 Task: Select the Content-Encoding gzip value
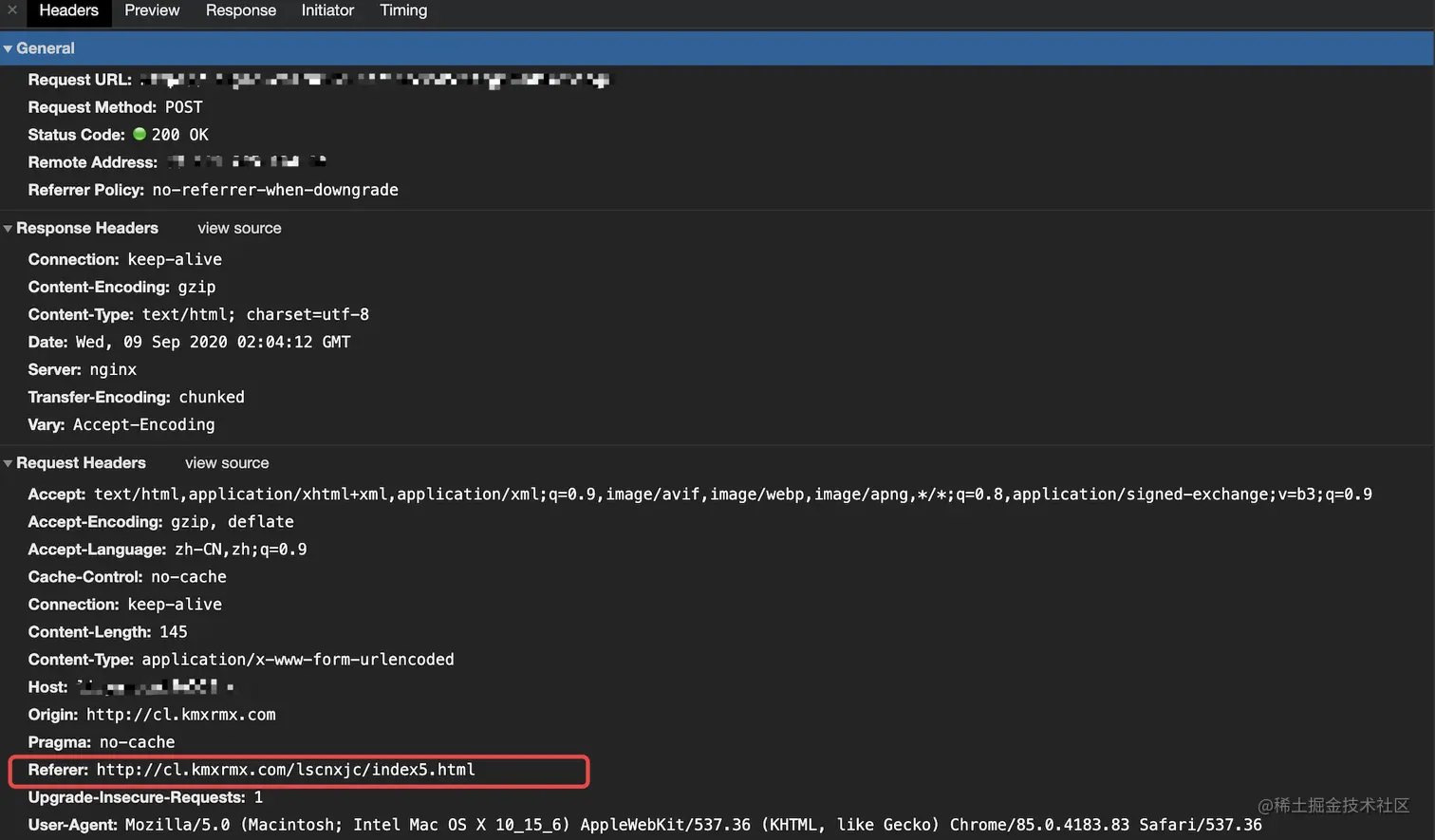(196, 287)
